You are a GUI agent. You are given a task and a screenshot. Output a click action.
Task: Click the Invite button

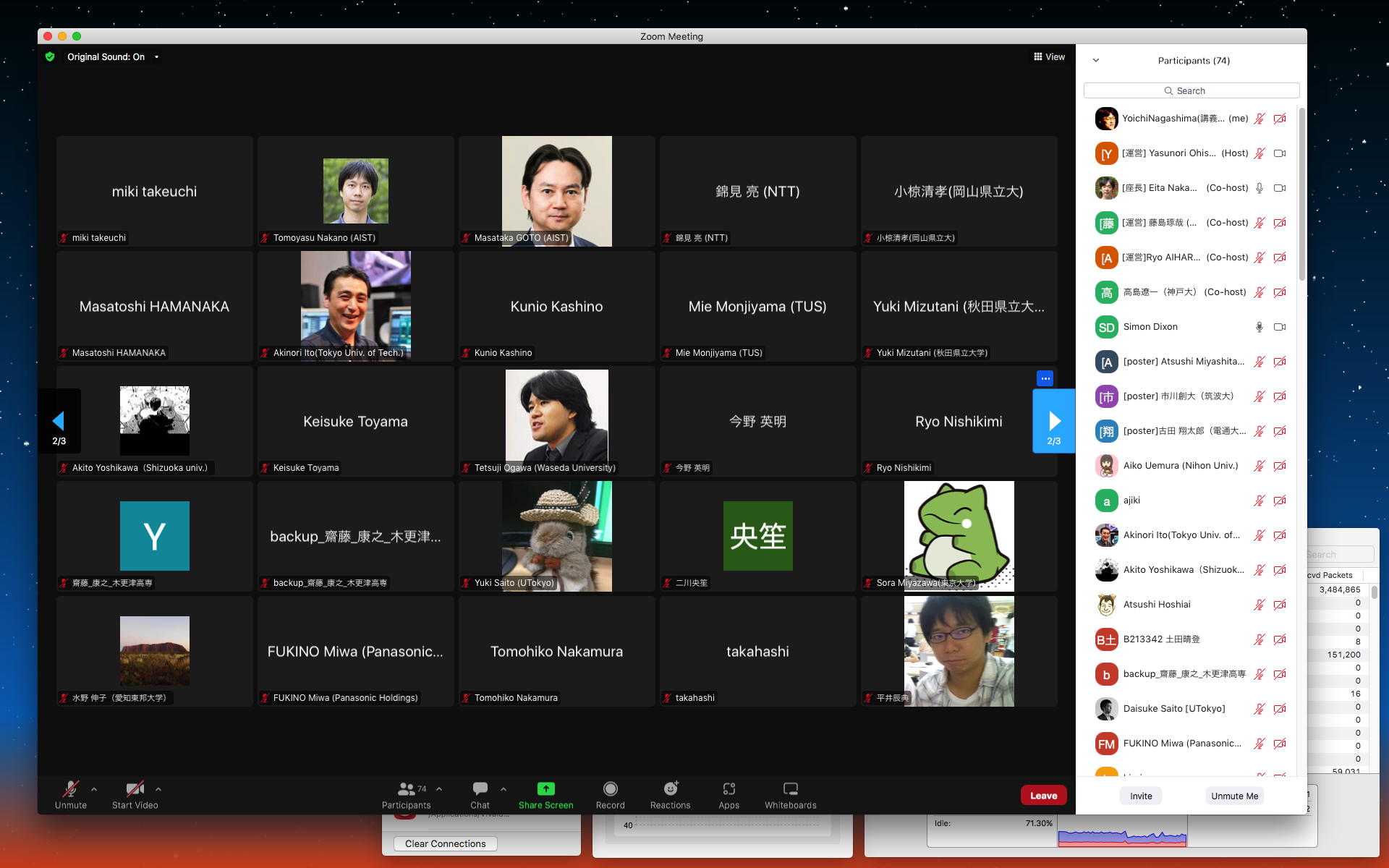pos(1141,796)
